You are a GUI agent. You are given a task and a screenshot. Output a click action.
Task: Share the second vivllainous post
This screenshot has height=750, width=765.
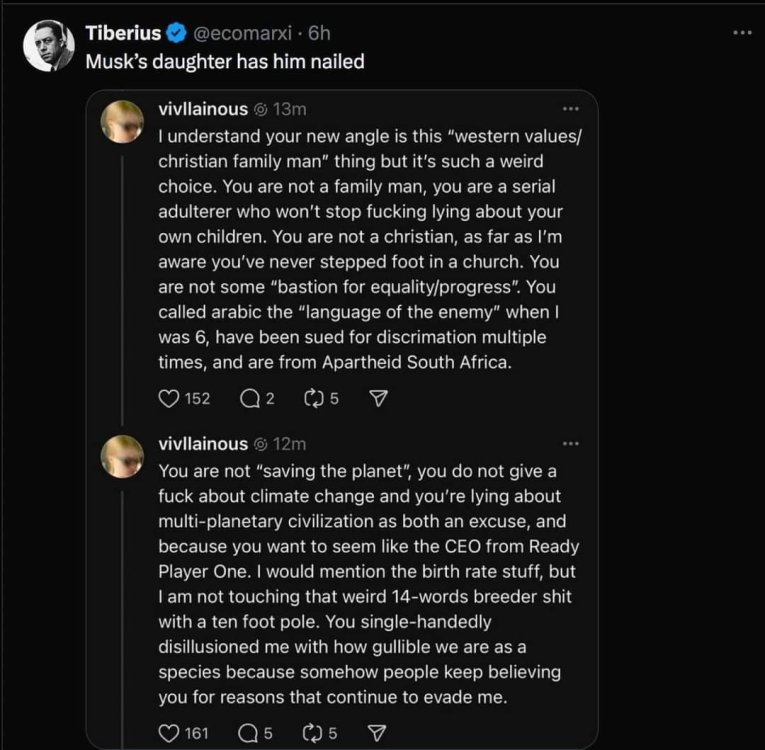pyautogui.click(x=379, y=733)
